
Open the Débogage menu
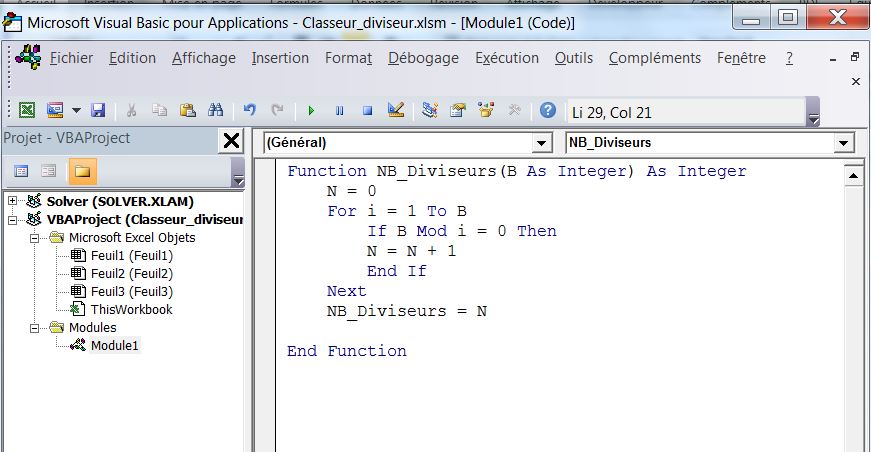click(x=423, y=58)
